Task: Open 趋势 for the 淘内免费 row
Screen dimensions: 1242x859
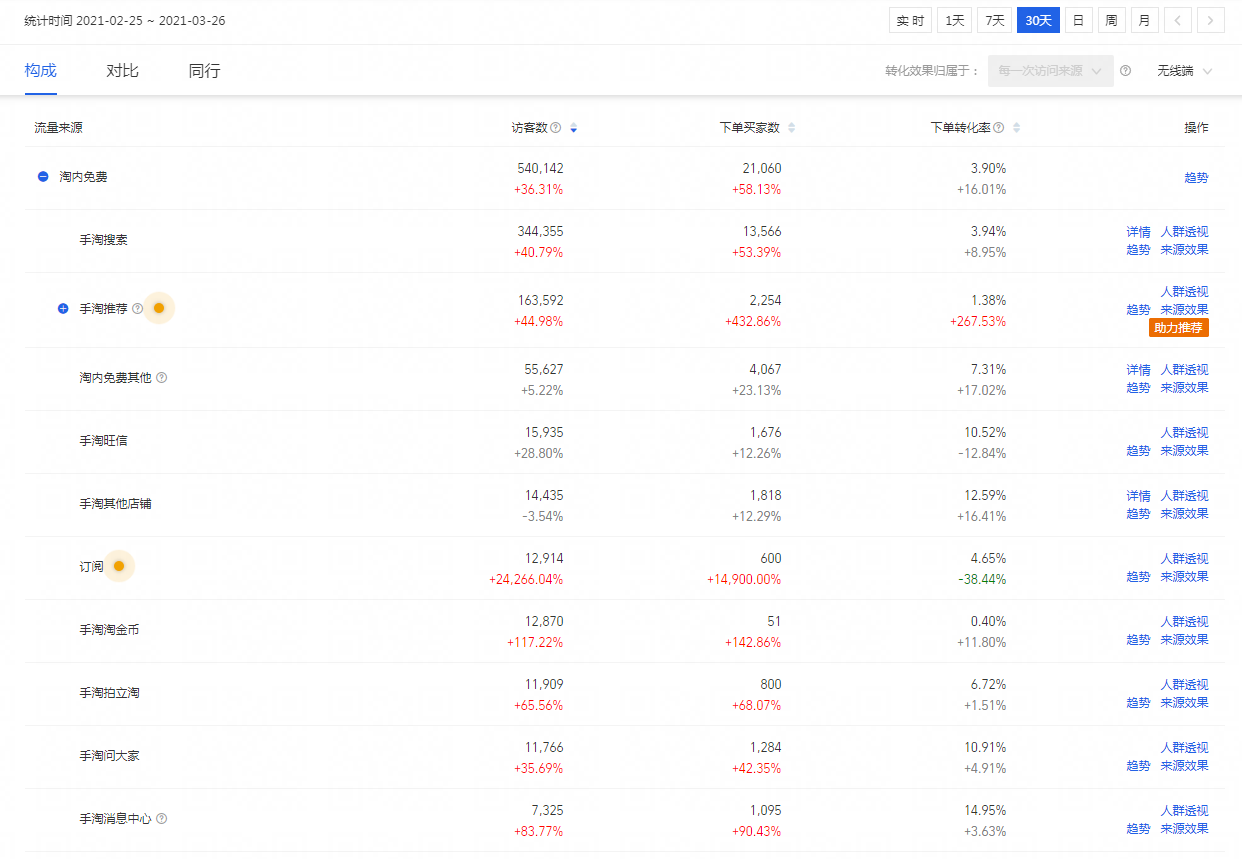Action: (x=1197, y=178)
